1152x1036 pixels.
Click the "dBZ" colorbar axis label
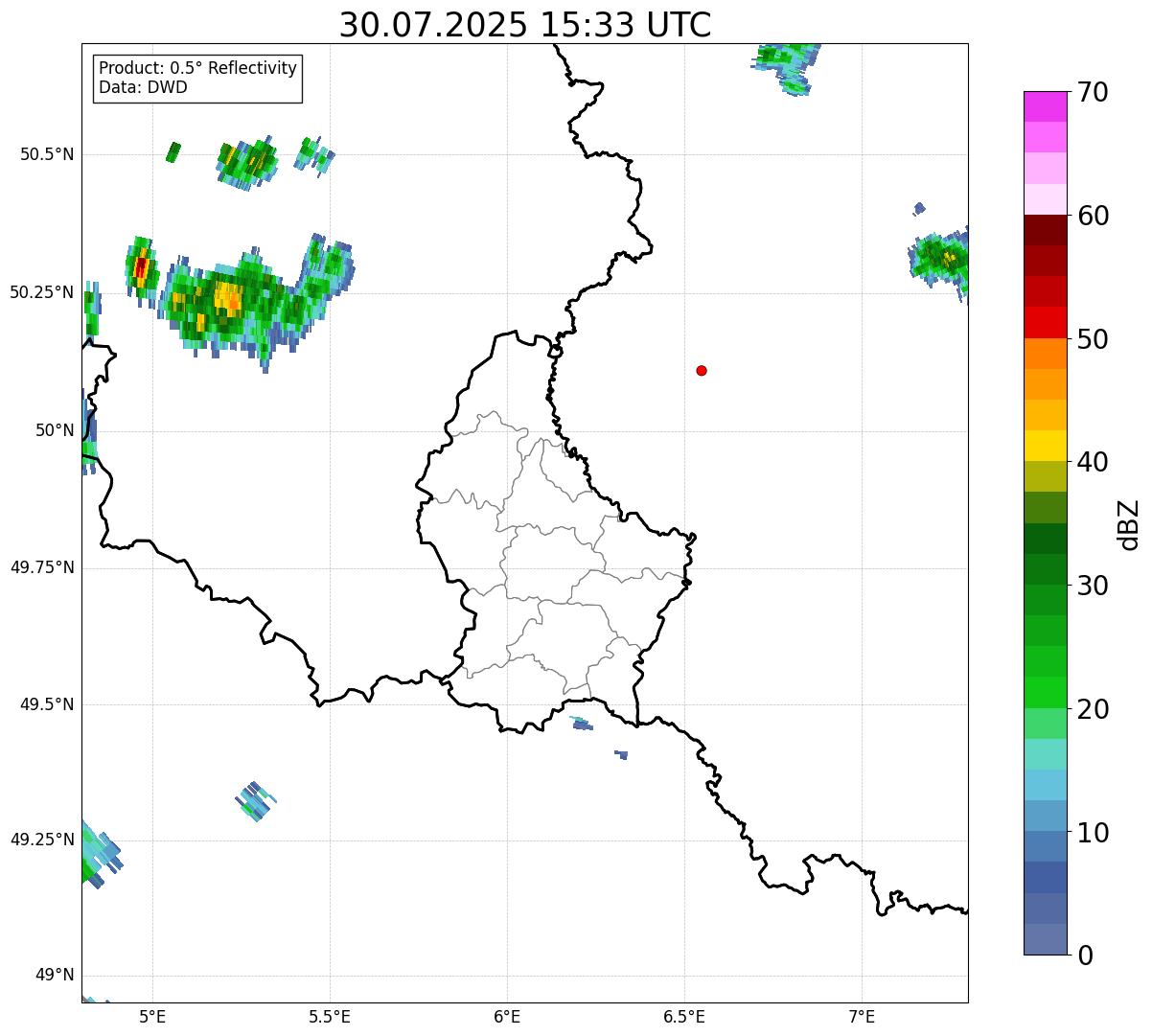pyautogui.click(x=1129, y=524)
